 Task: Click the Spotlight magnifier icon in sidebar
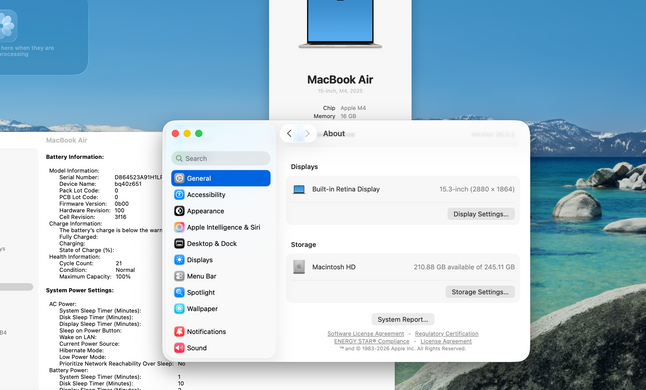coord(179,292)
